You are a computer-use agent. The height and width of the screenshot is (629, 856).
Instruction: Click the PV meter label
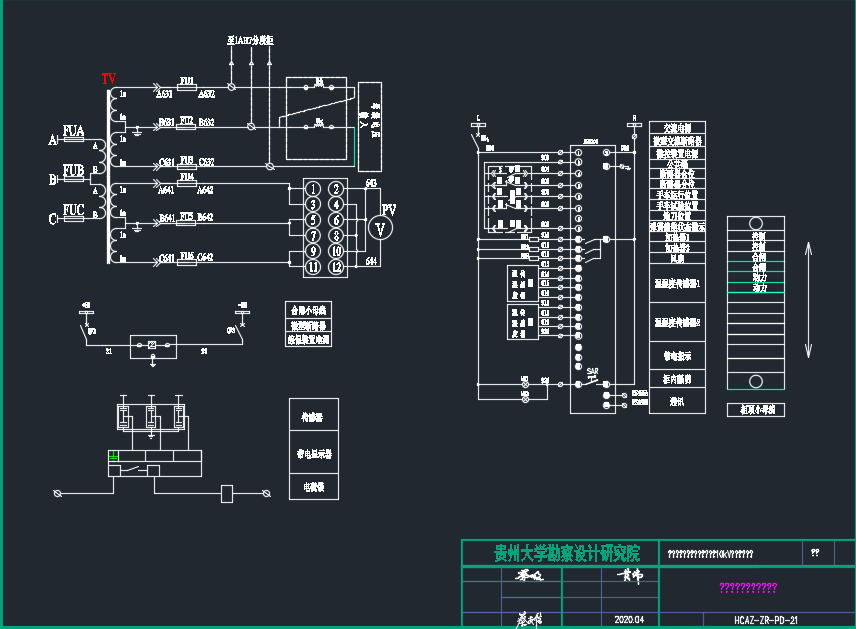tap(389, 209)
